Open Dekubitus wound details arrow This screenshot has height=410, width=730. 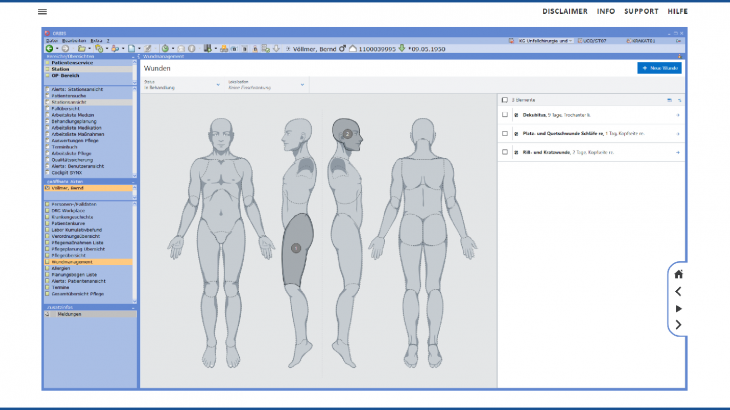point(678,116)
